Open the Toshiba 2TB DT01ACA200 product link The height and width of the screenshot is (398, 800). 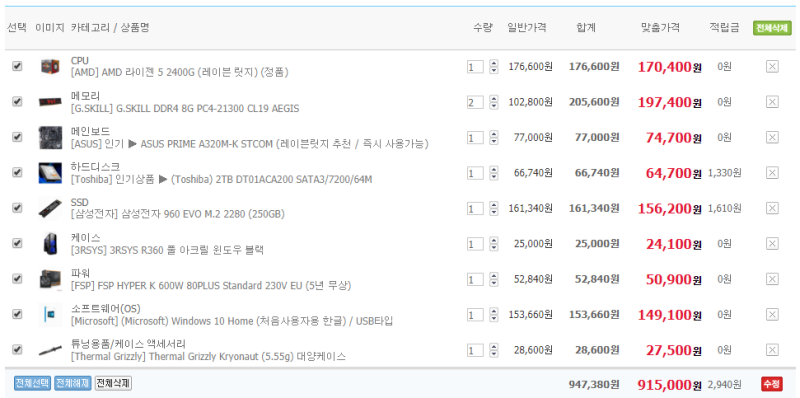[x=221, y=180]
